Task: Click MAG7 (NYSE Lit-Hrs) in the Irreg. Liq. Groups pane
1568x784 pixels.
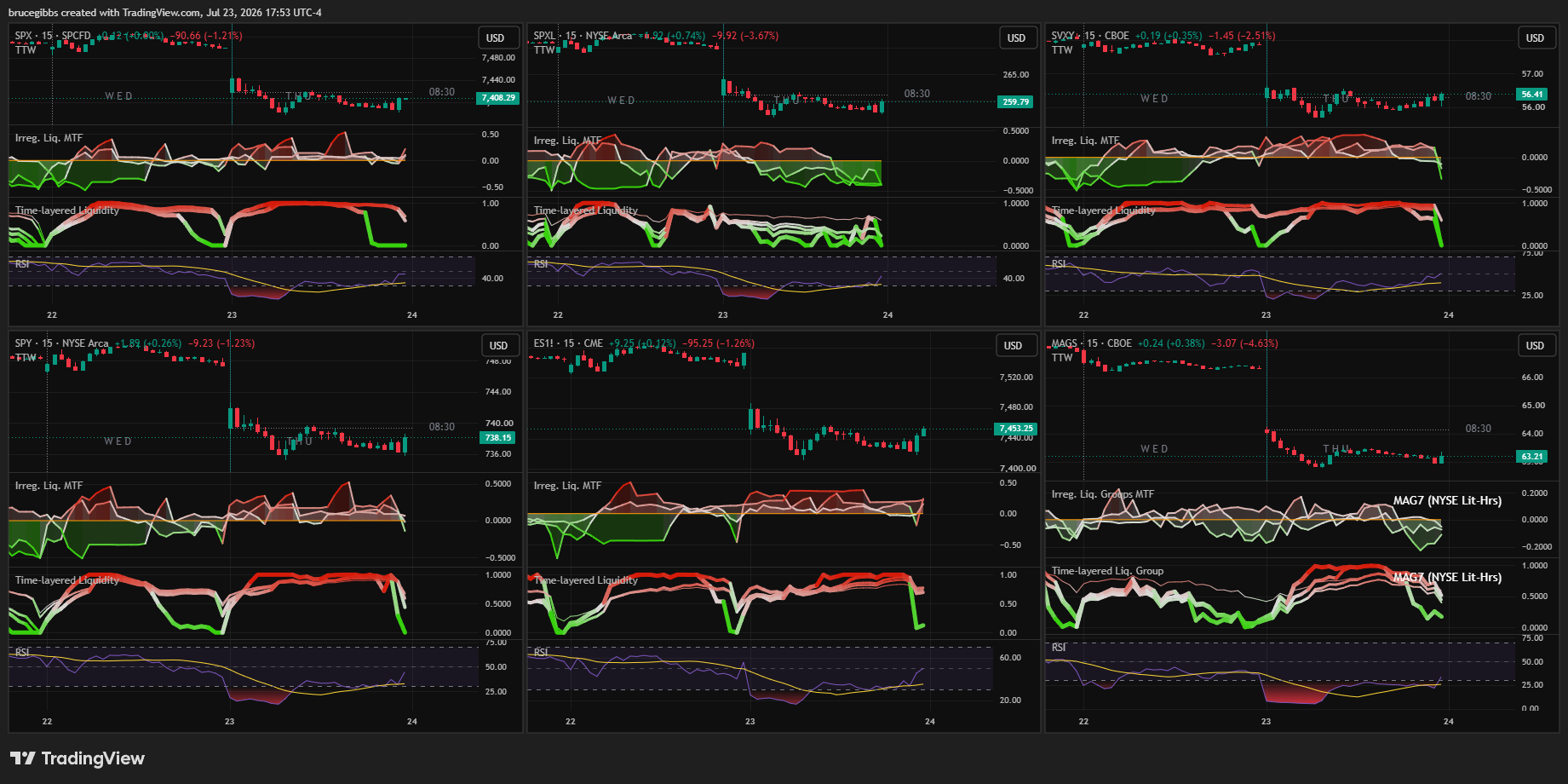Action: pyautogui.click(x=1447, y=500)
